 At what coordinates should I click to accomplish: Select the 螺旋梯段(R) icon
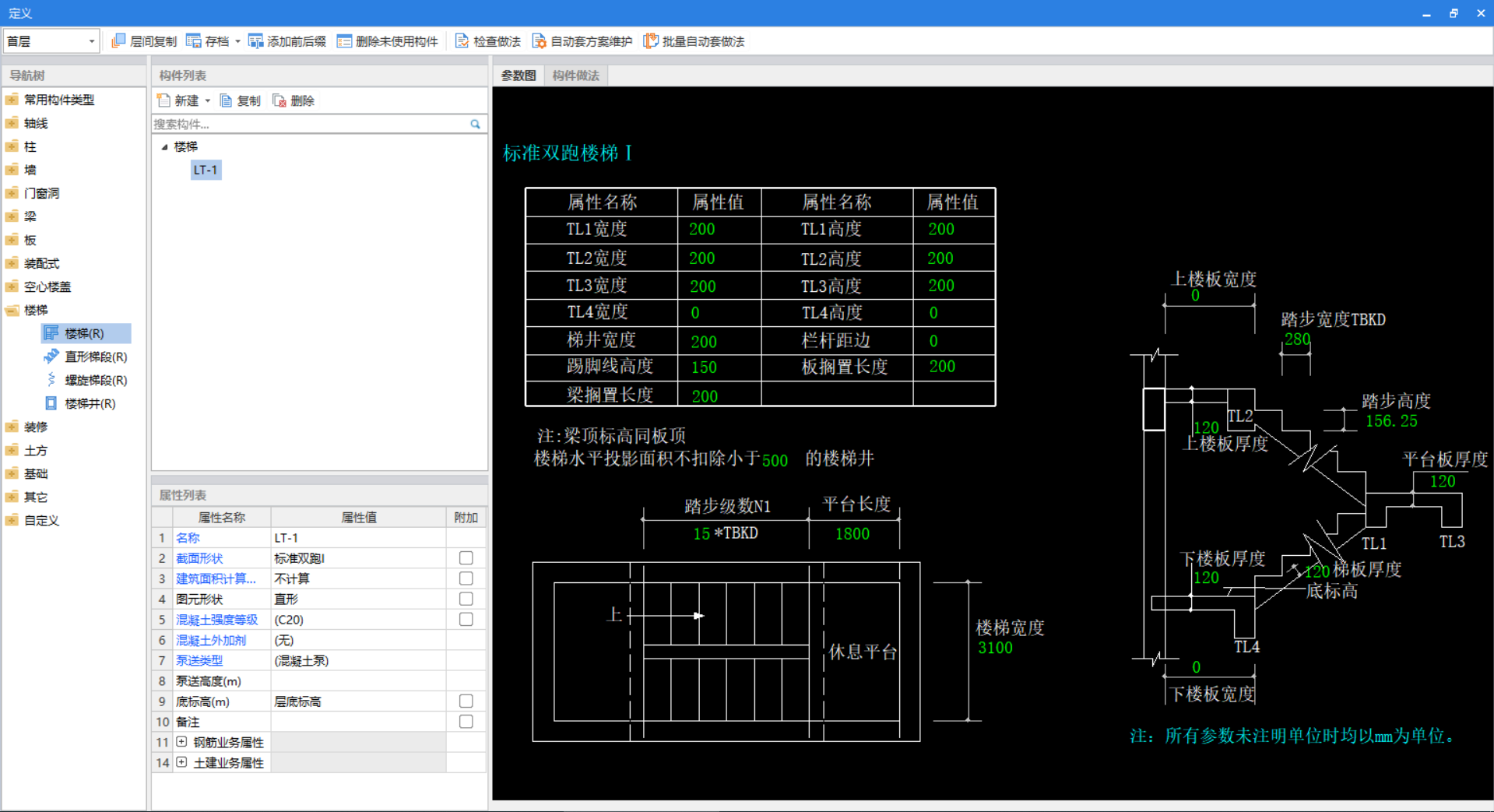tap(51, 380)
